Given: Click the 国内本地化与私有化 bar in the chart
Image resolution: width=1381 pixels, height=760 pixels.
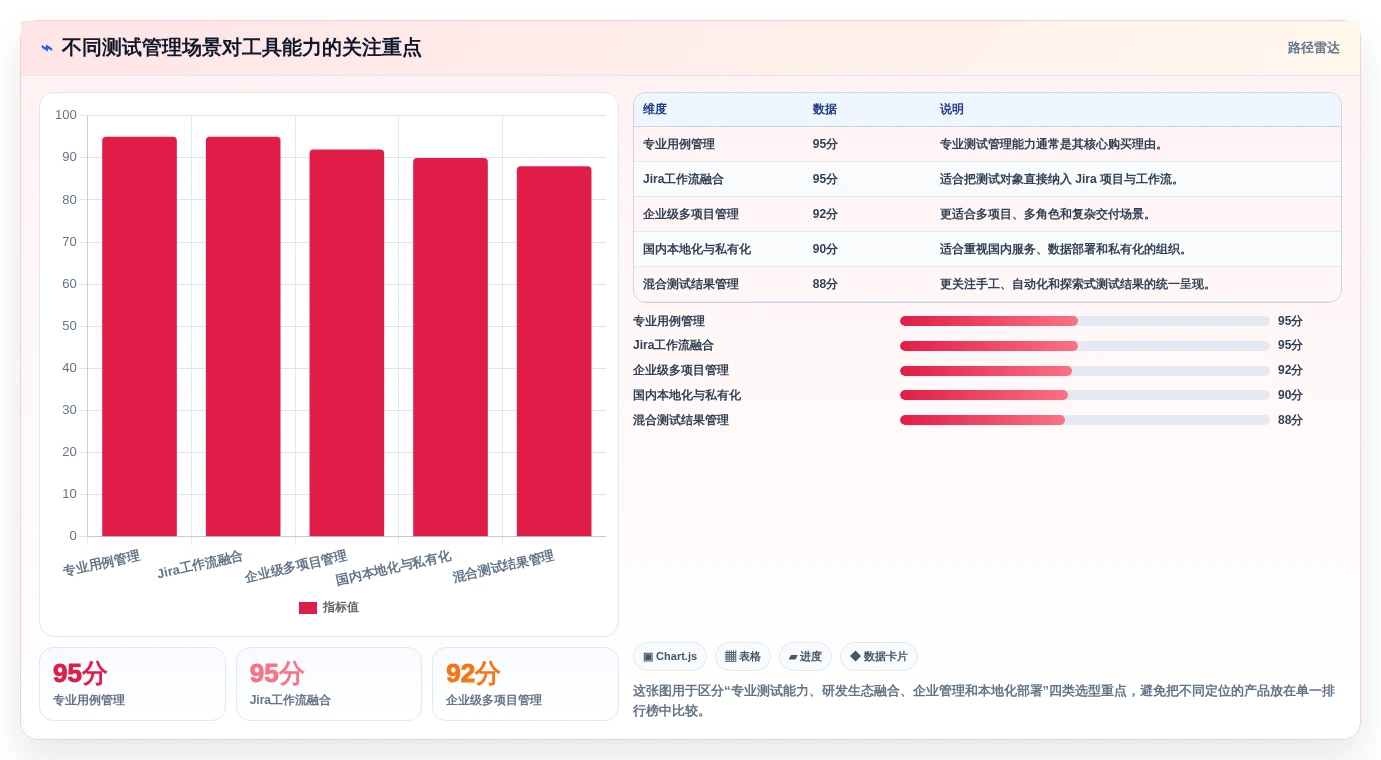Looking at the screenshot, I should [450, 347].
